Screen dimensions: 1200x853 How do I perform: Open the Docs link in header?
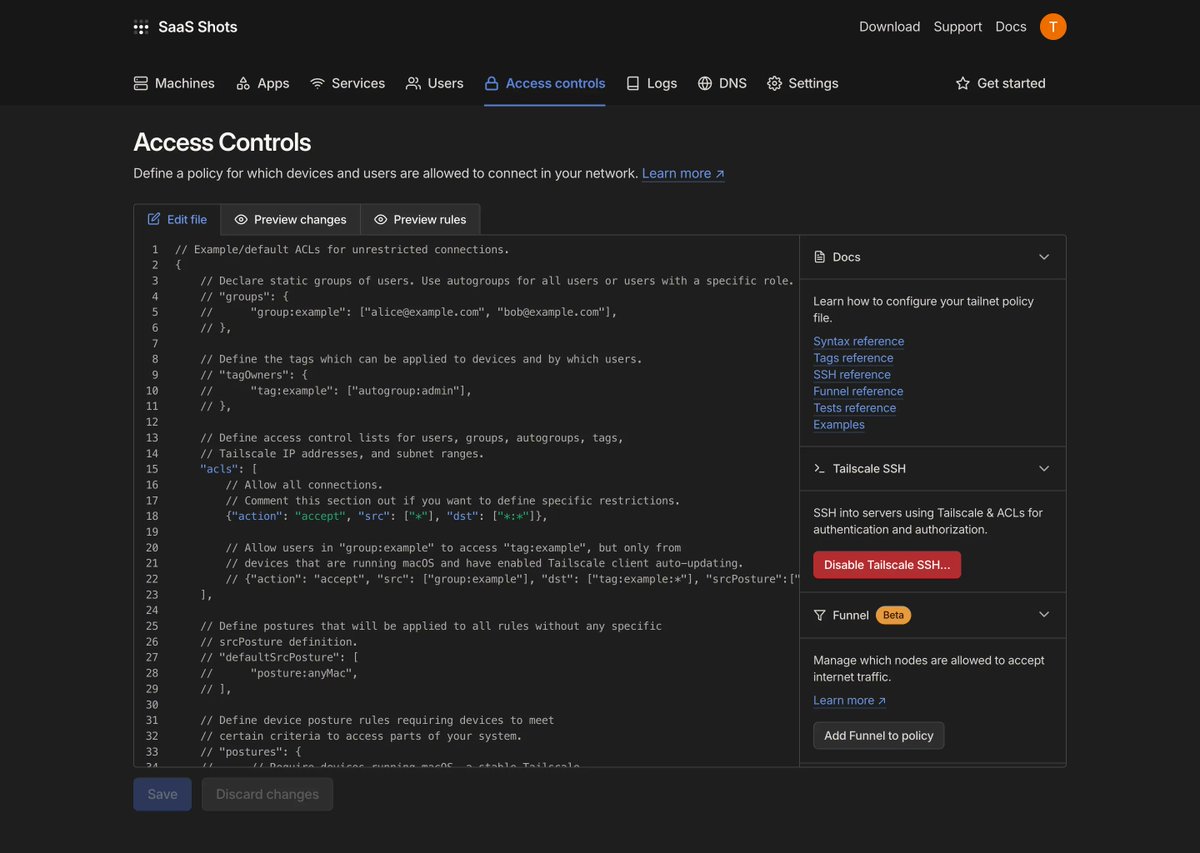pyautogui.click(x=1010, y=27)
